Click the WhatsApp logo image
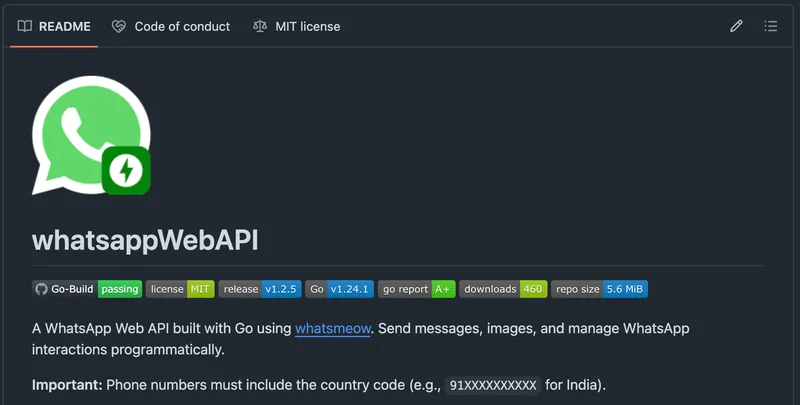 [91, 136]
